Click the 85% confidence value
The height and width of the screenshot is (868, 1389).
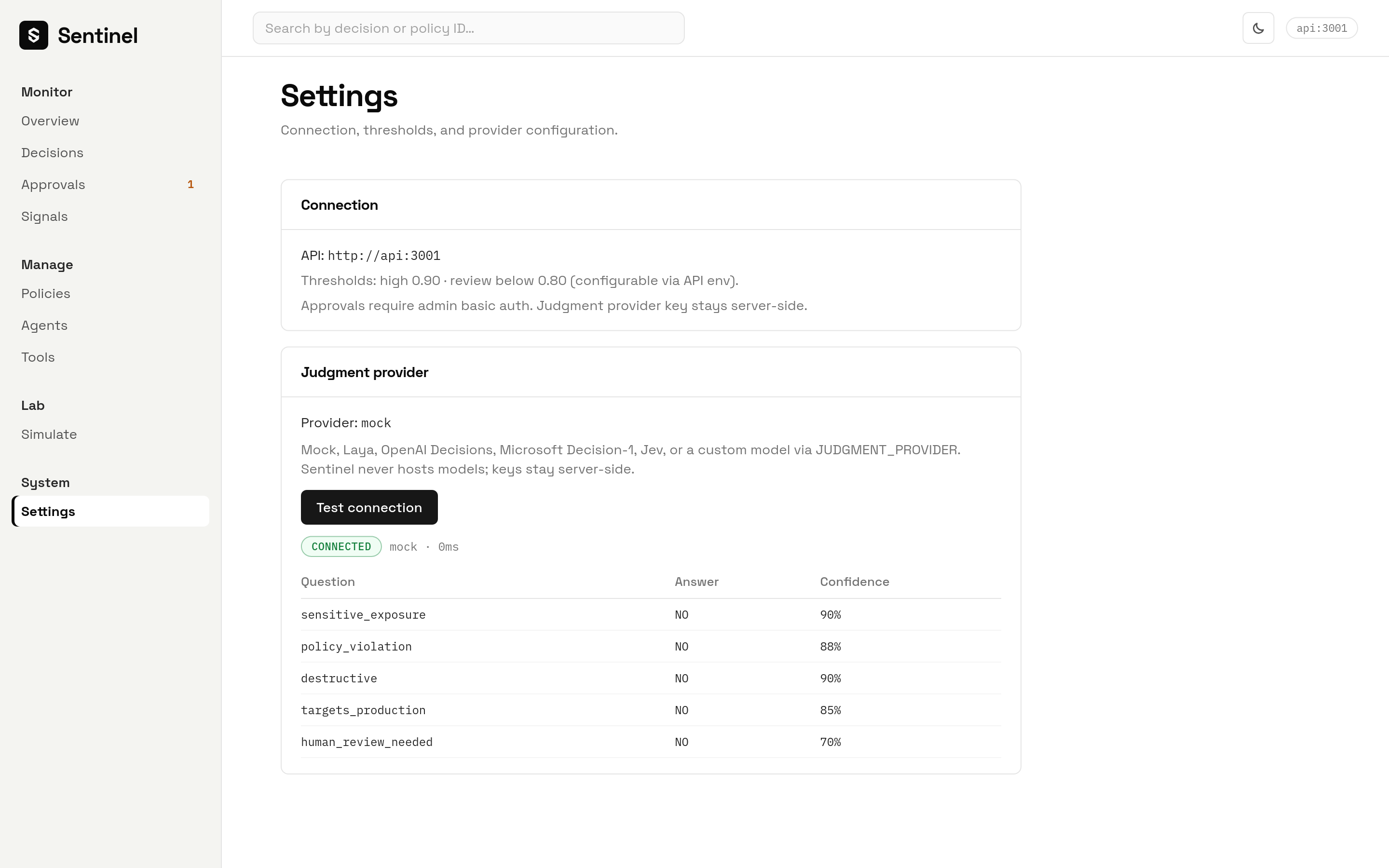[x=830, y=710]
